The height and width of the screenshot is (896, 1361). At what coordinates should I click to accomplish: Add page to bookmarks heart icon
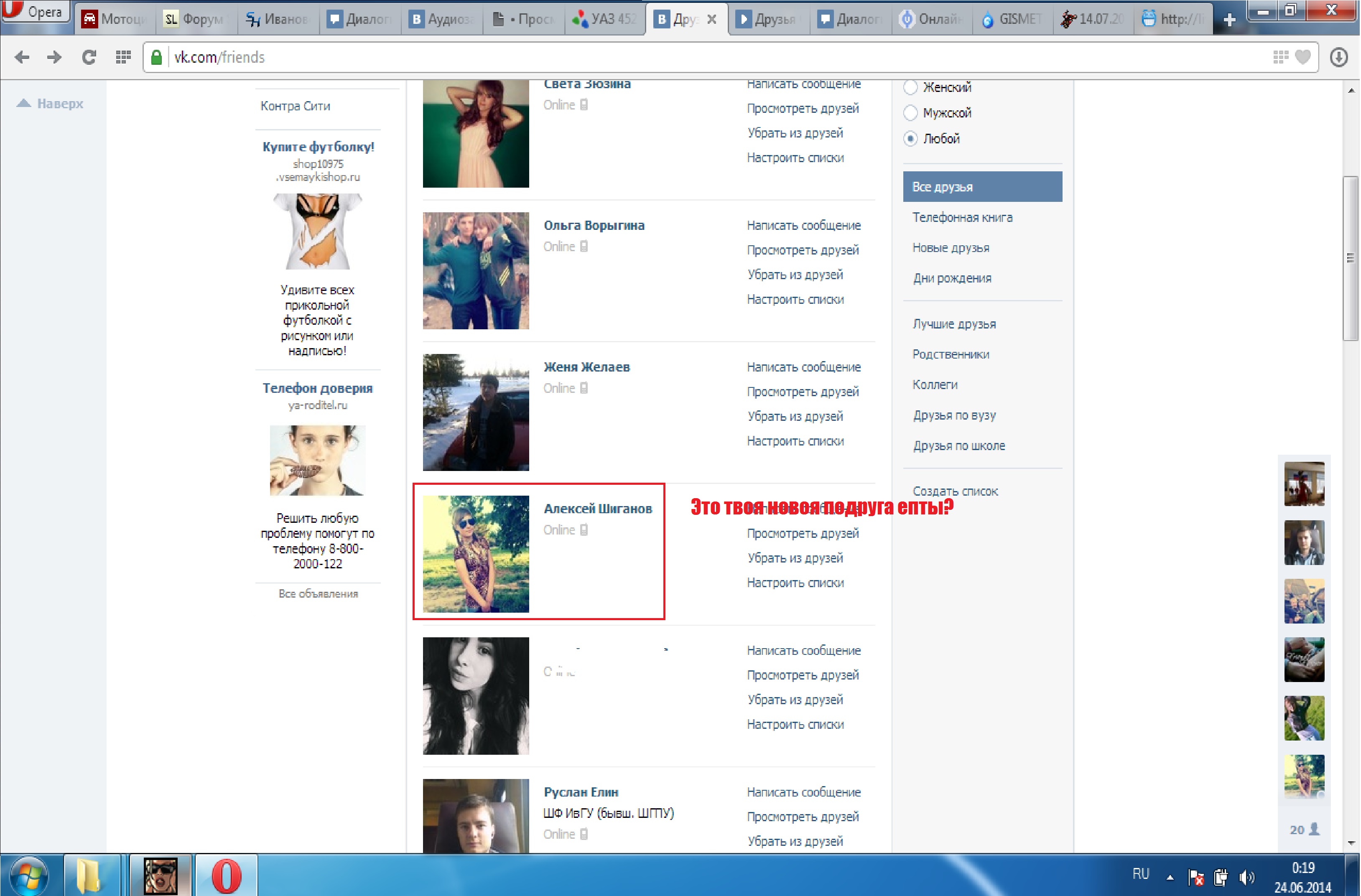(1302, 57)
